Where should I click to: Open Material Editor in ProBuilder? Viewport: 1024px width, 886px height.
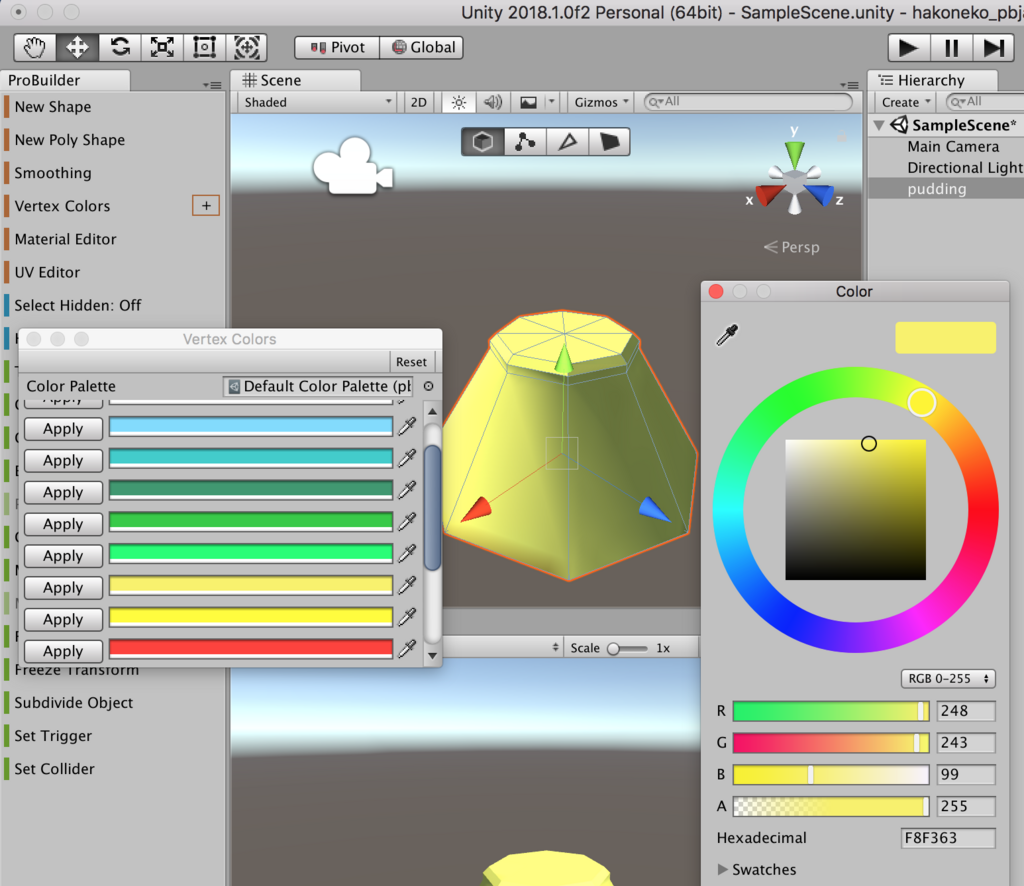(65, 240)
